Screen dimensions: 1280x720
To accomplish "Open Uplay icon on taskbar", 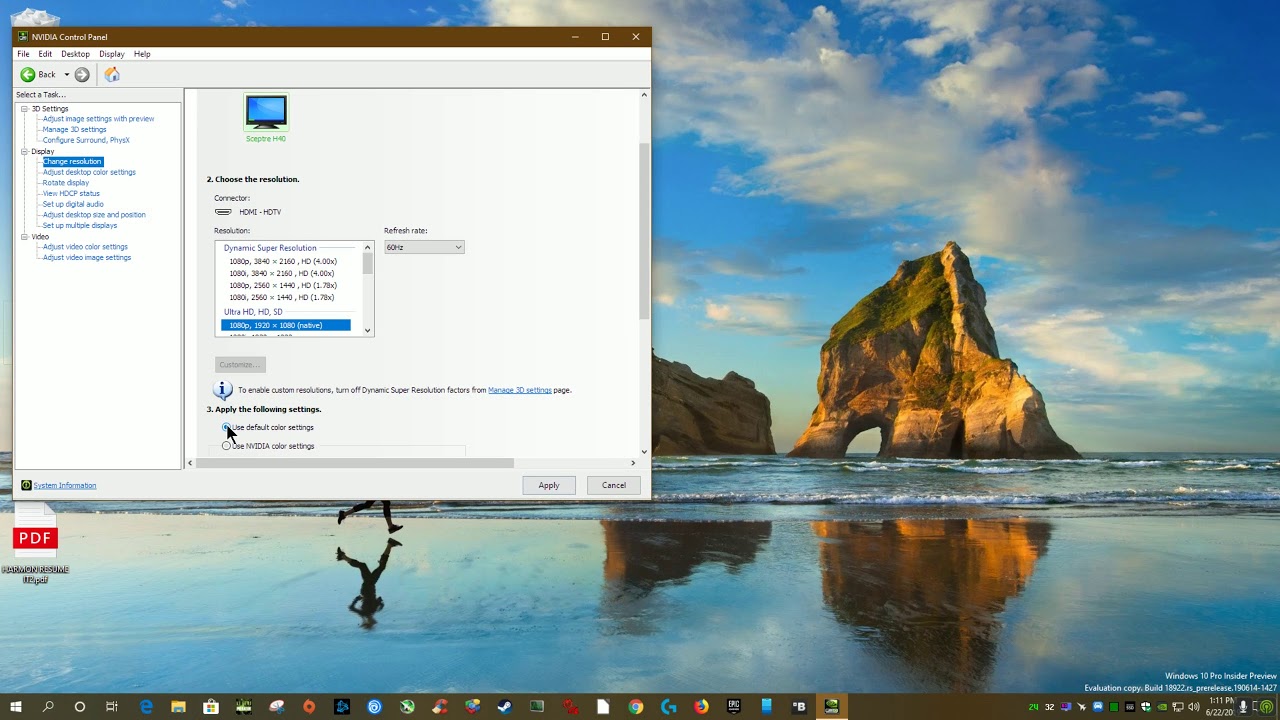I will [374, 707].
